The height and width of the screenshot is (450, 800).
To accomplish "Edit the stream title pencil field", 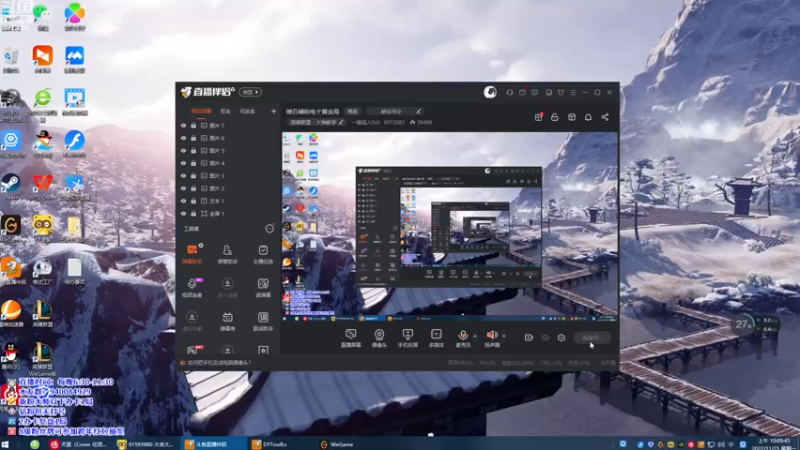I will tap(394, 111).
